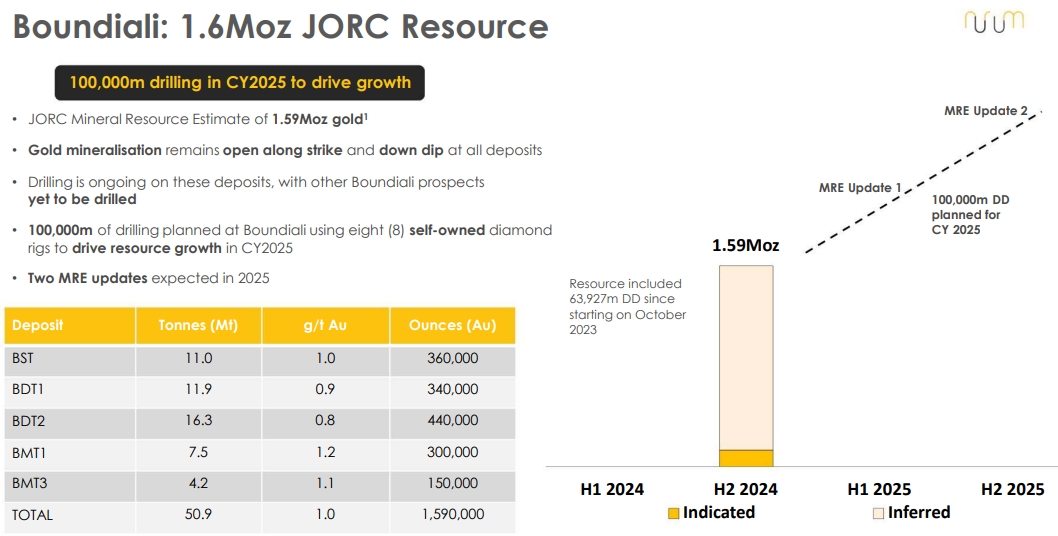Viewport: 1058px width, 536px height.
Task: Click the MRE Update 2 label
Action: pyautogui.click(x=986, y=111)
